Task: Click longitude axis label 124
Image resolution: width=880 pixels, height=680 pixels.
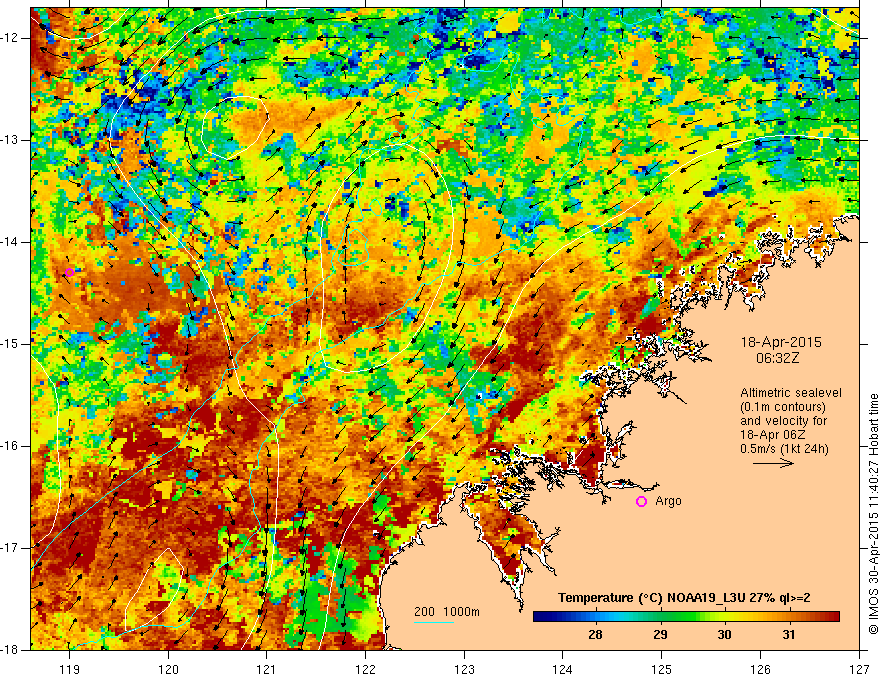Action: 563,669
